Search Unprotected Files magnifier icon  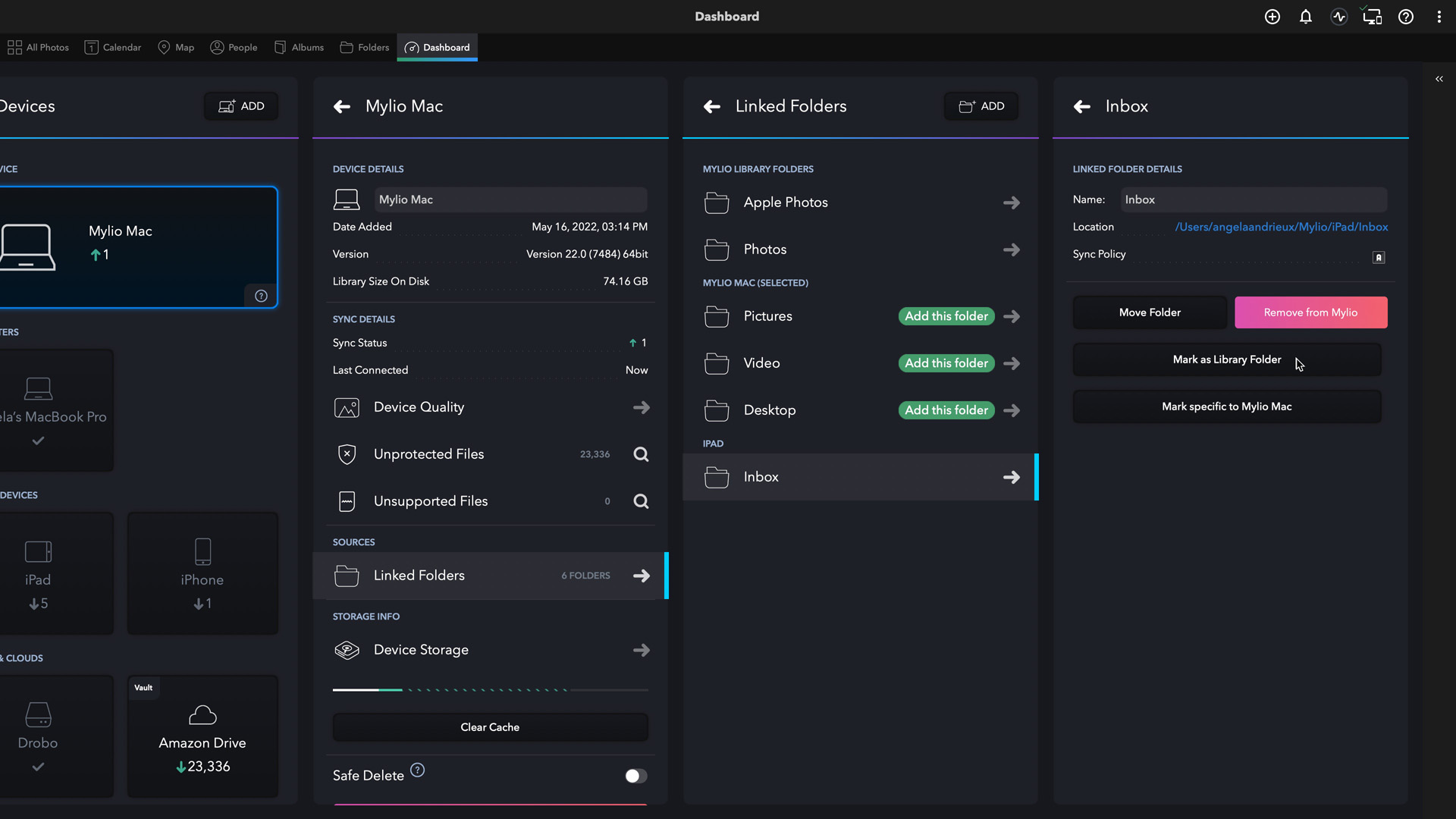coord(641,454)
